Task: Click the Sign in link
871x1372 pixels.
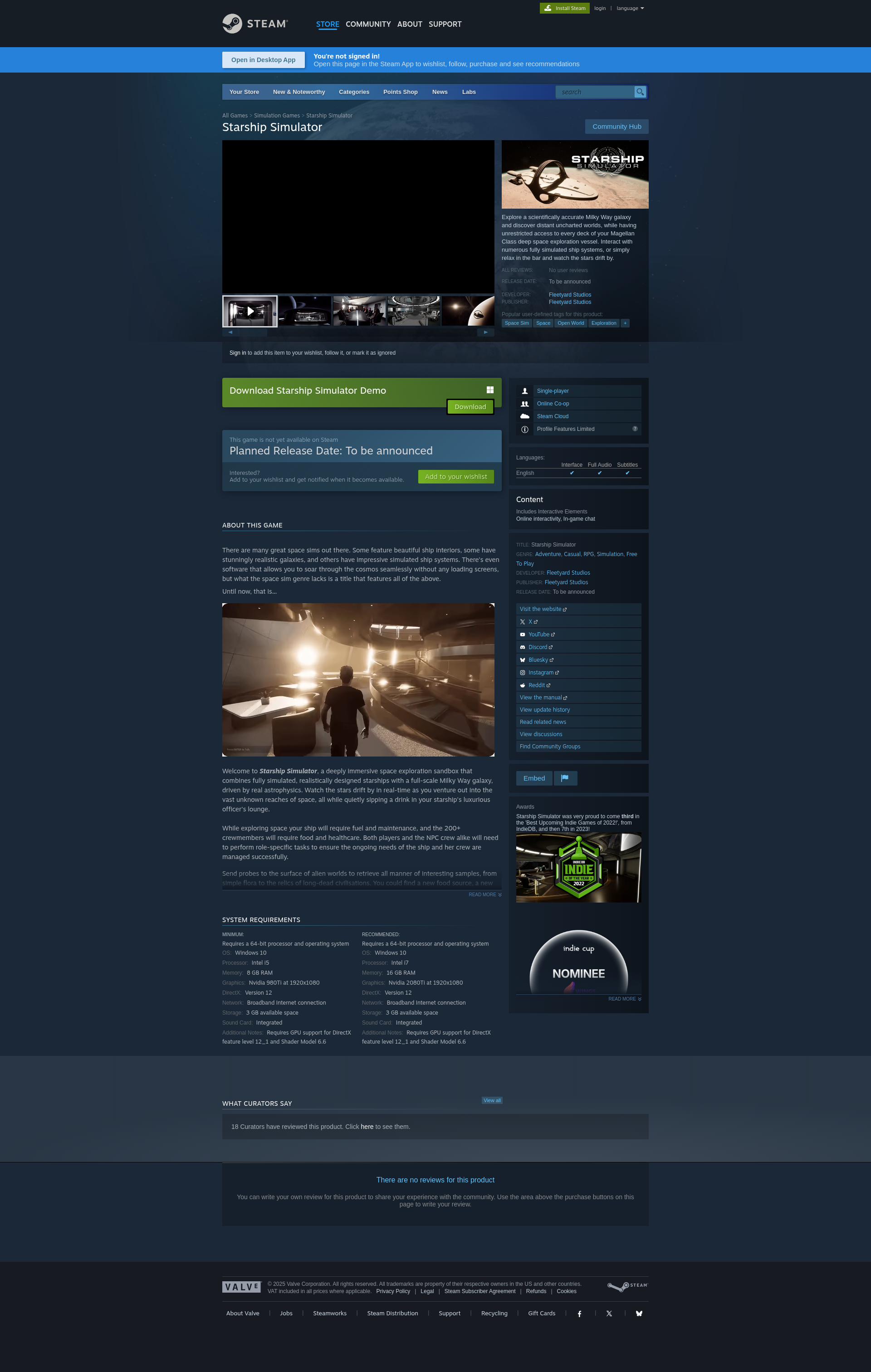Action: (238, 353)
